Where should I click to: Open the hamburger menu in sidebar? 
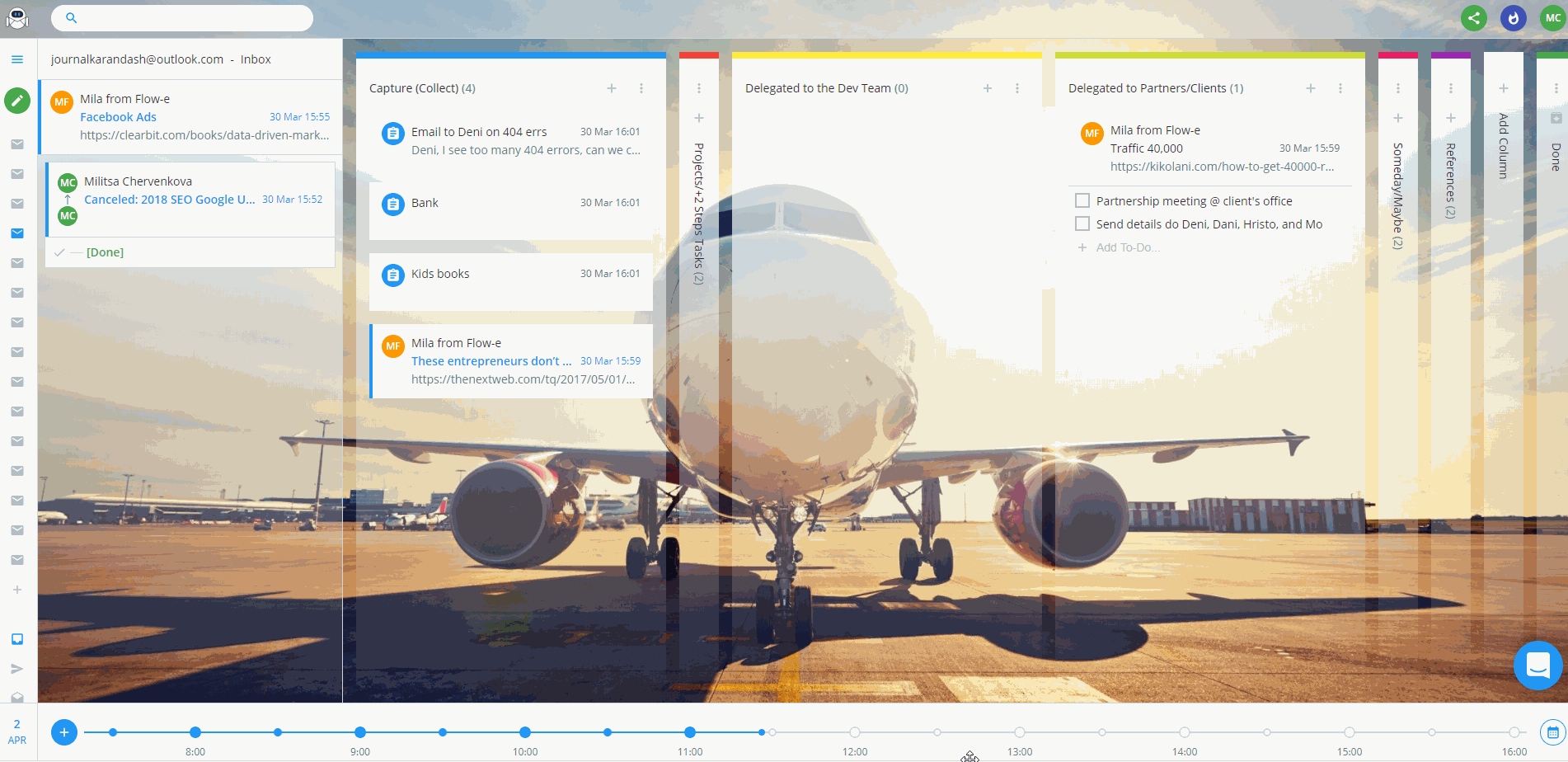(17, 59)
